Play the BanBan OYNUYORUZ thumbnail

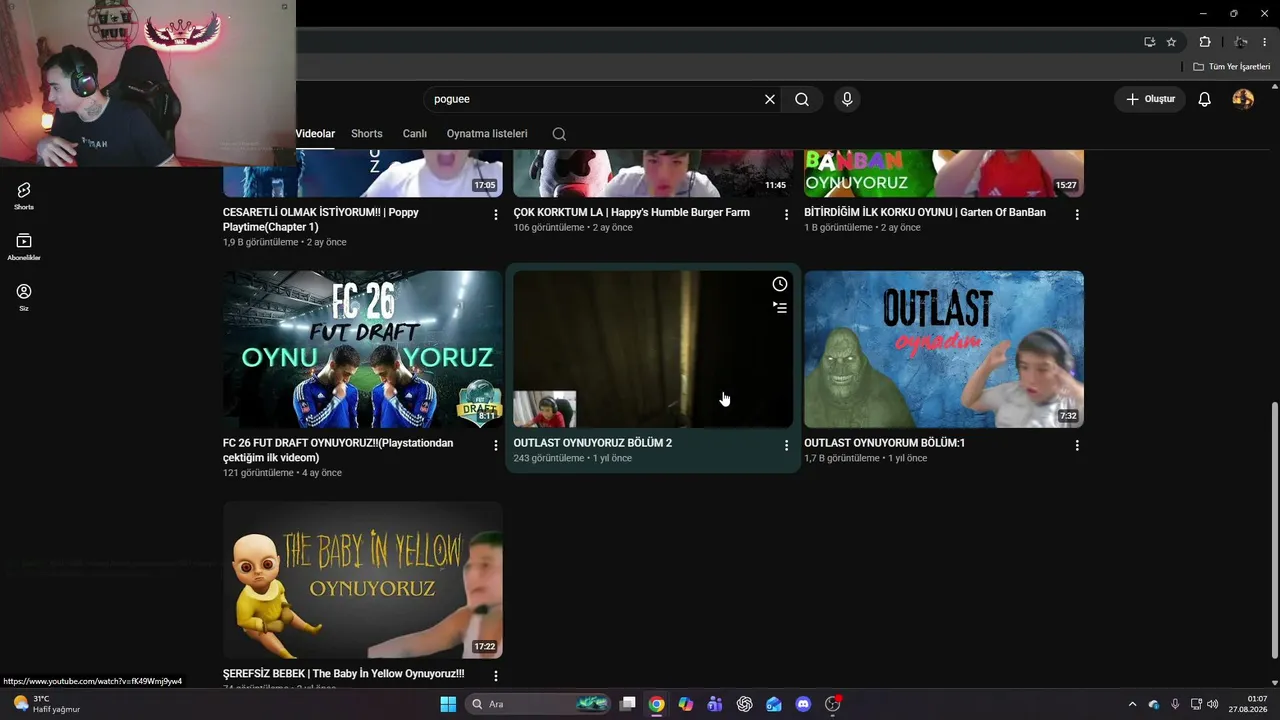[944, 173]
